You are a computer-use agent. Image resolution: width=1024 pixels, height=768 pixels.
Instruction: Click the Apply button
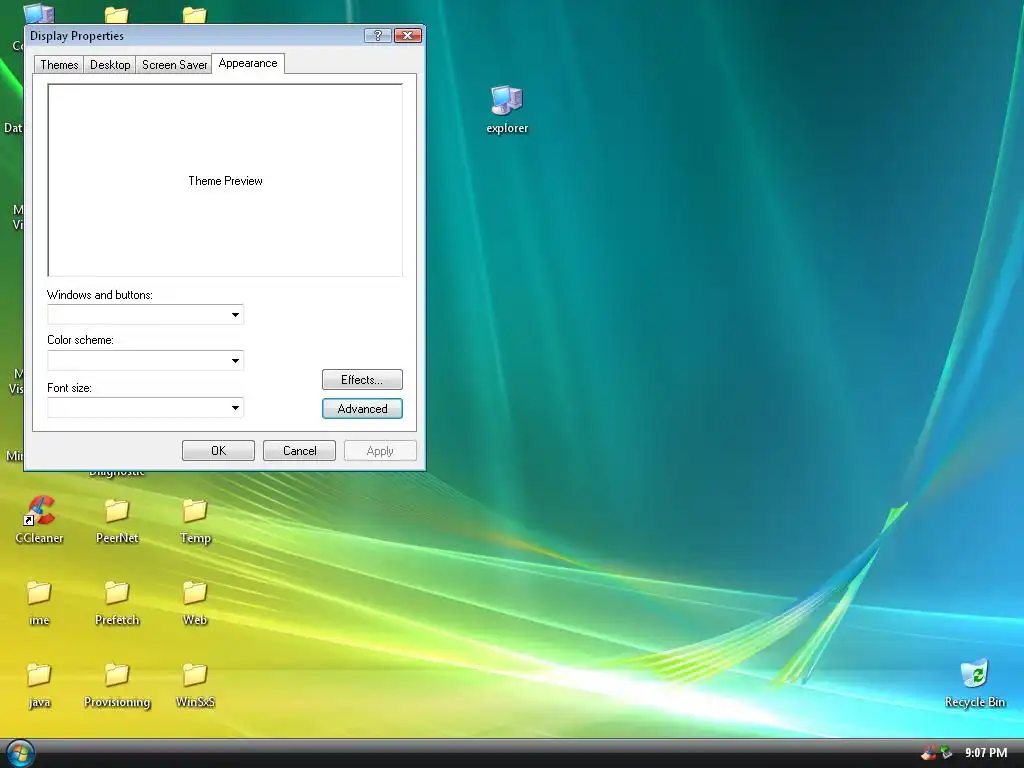click(380, 451)
